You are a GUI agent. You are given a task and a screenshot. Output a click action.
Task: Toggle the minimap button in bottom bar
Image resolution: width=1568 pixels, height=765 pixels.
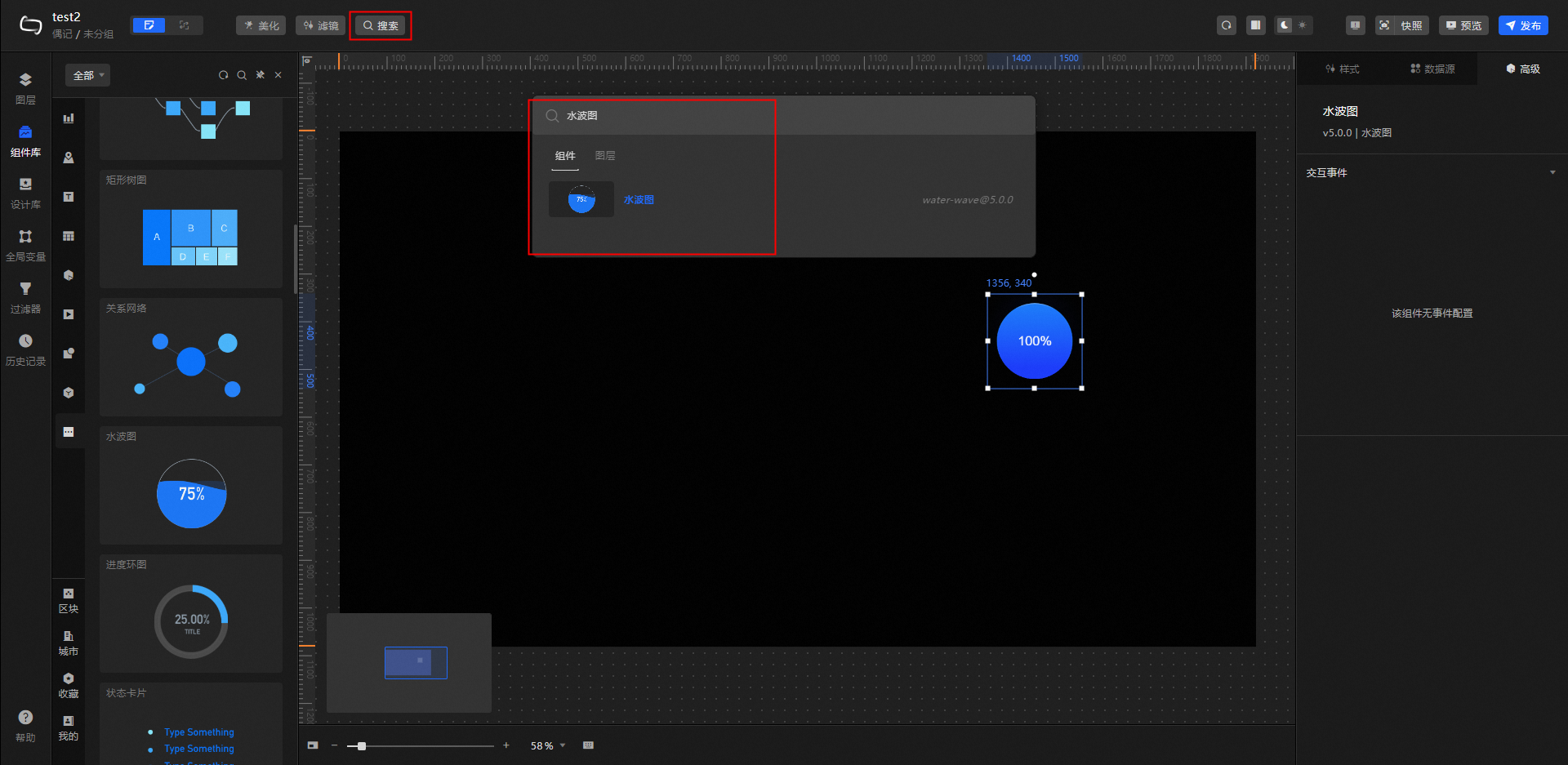313,745
